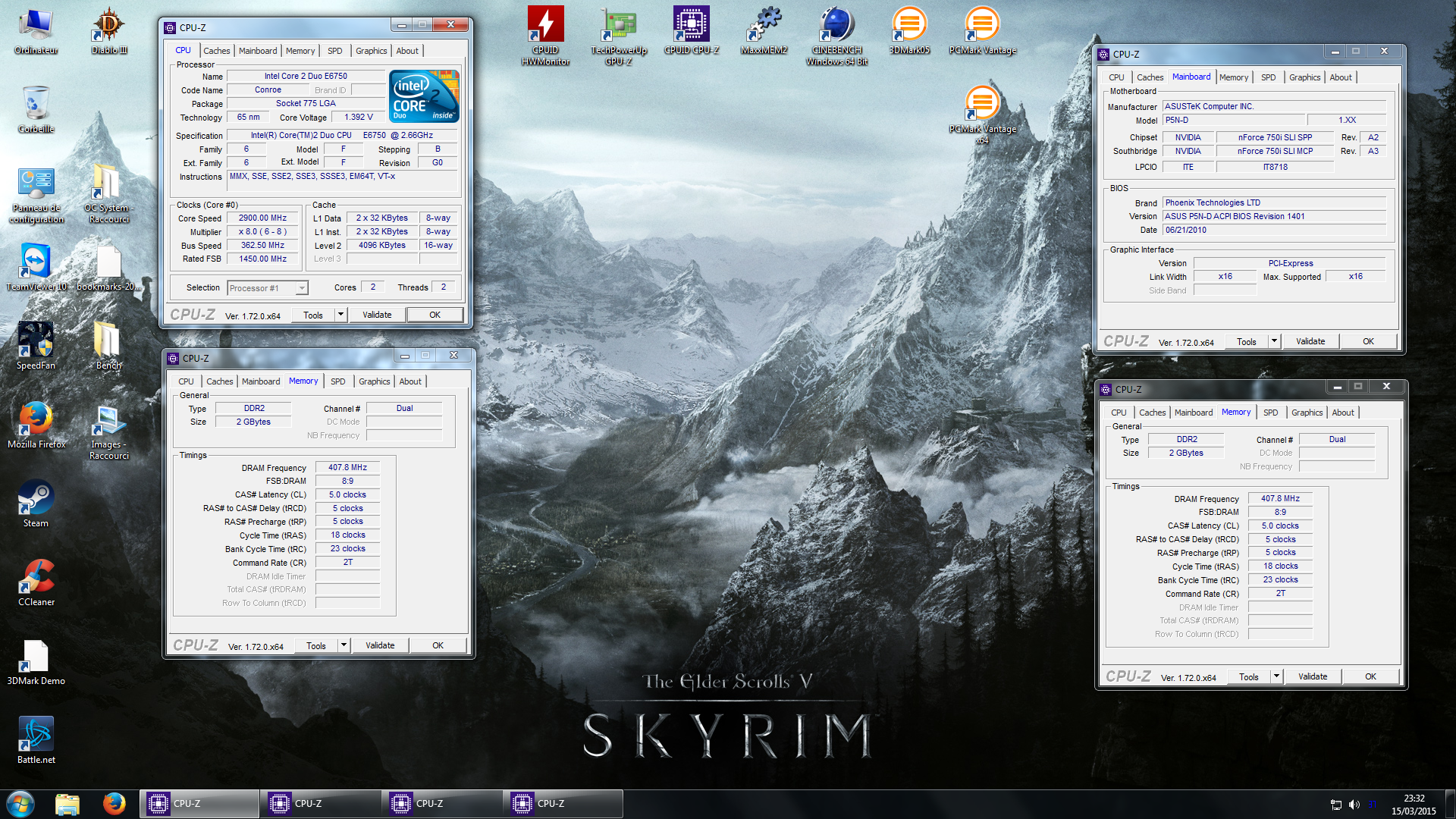Viewport: 1456px width, 819px height.
Task: Launch Mozilla Firefox desktop shortcut
Action: pos(36,425)
